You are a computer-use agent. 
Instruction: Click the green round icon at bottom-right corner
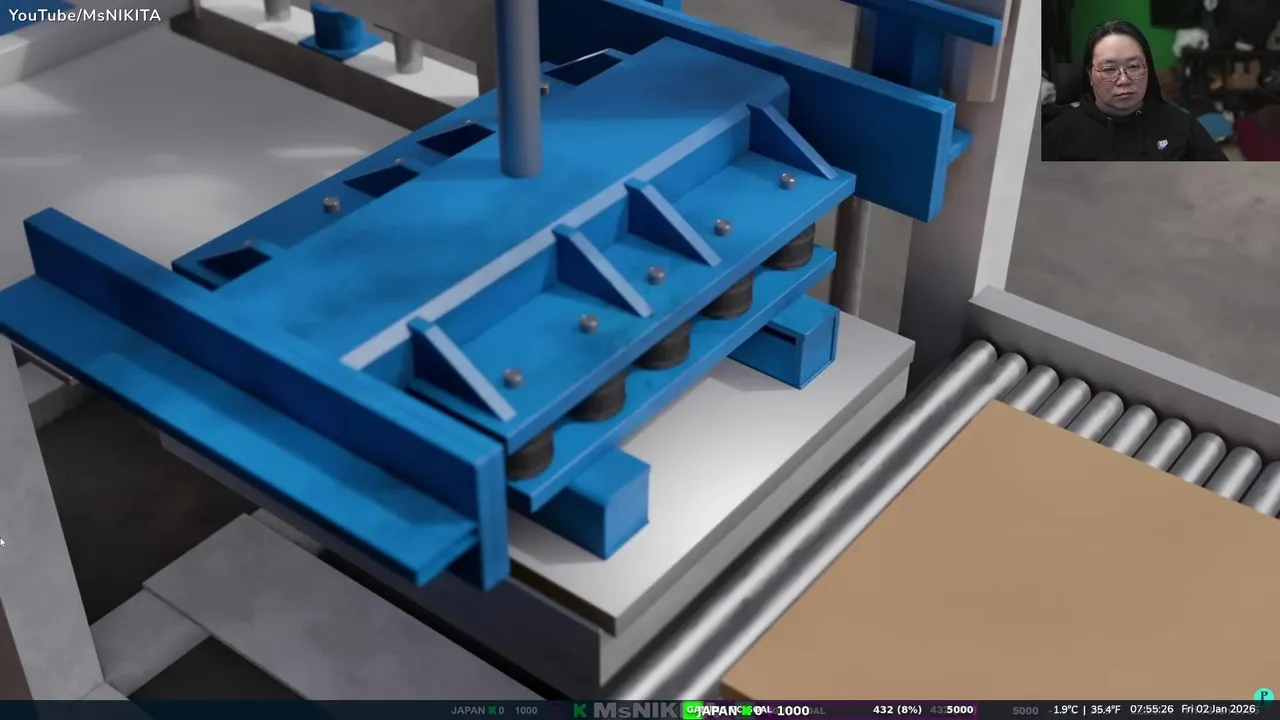point(1263,696)
